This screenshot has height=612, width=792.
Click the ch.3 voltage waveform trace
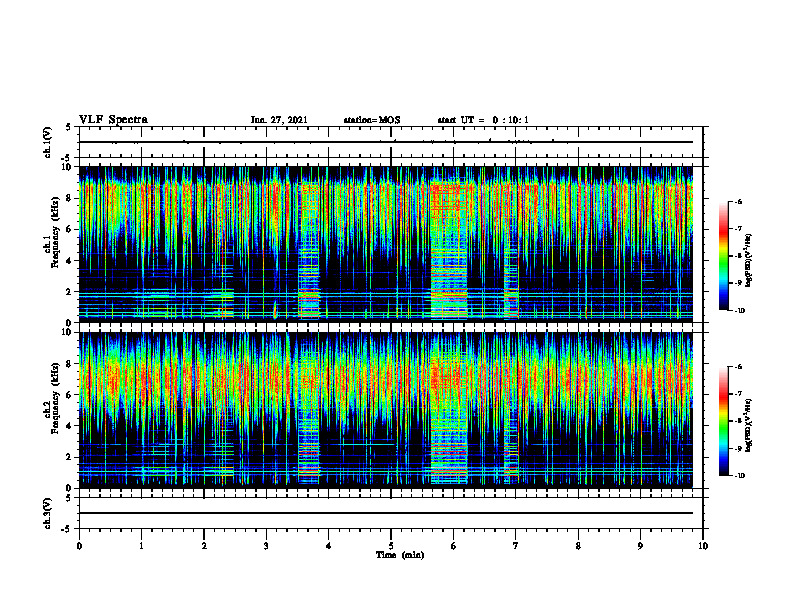(386, 513)
